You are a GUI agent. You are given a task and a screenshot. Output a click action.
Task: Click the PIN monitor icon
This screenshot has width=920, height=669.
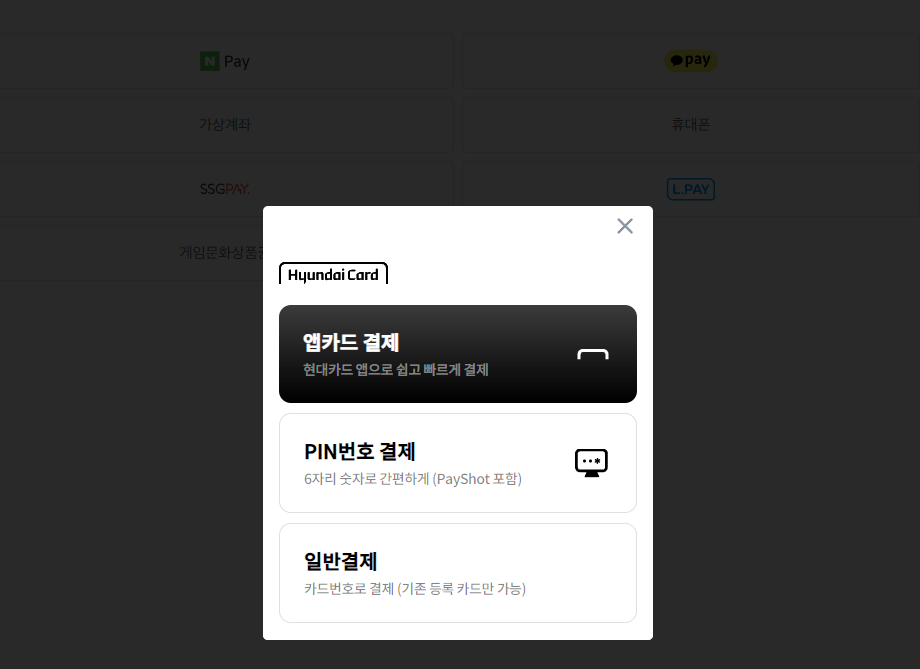click(x=591, y=463)
